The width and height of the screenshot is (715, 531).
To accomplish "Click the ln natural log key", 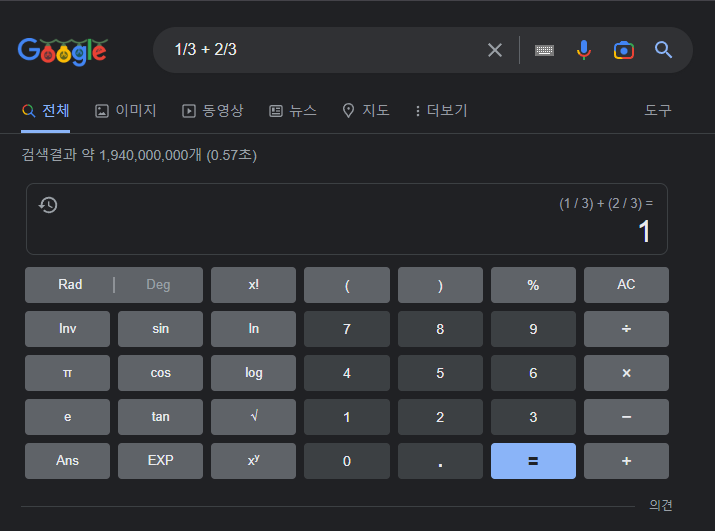I will [254, 329].
